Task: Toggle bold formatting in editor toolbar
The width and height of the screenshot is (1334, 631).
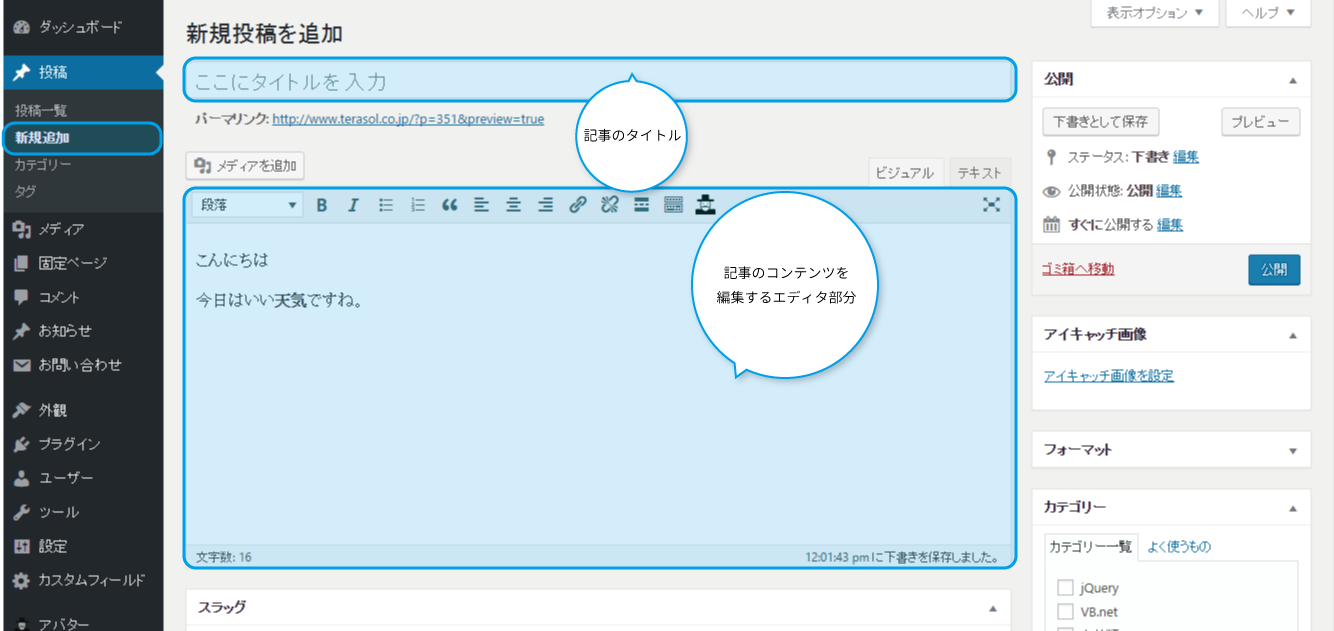Action: (x=322, y=205)
